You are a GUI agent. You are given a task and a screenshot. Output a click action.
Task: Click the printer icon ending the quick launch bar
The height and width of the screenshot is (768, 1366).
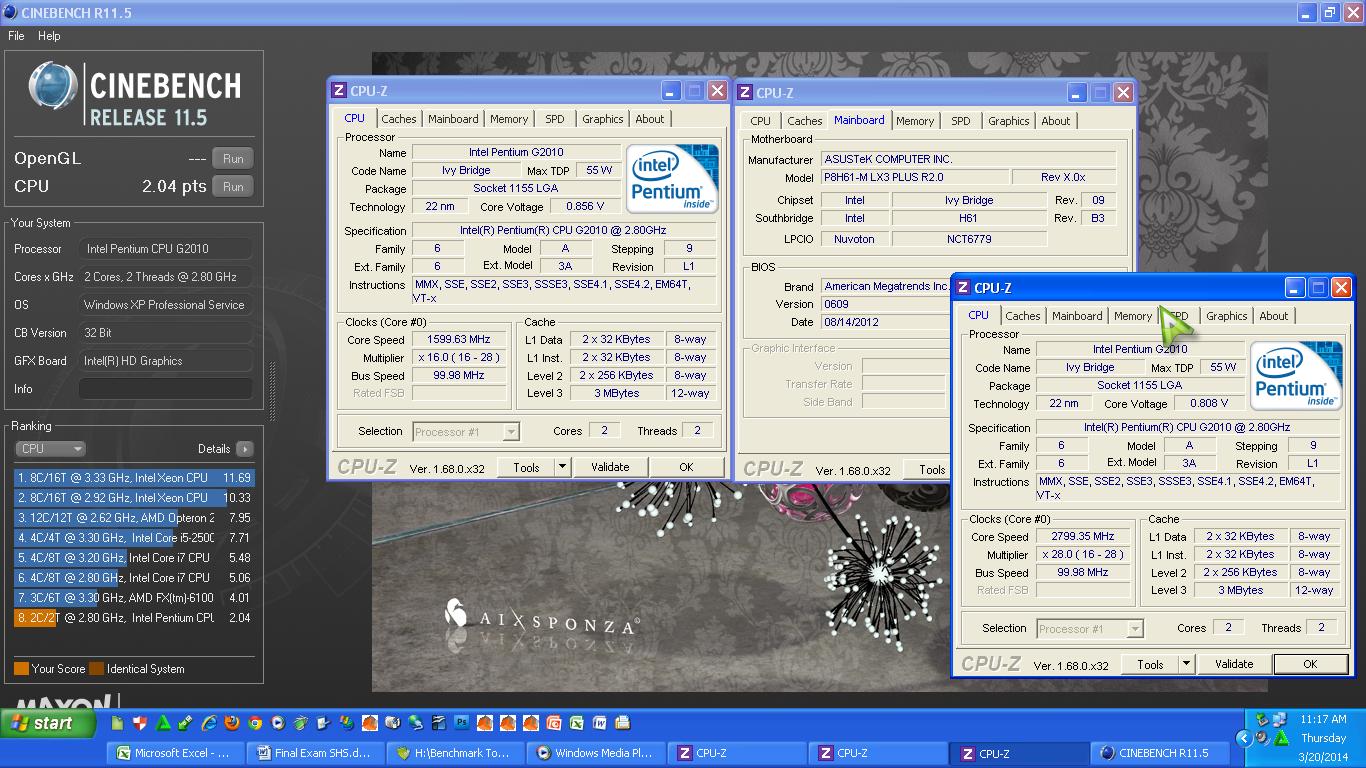[622, 722]
